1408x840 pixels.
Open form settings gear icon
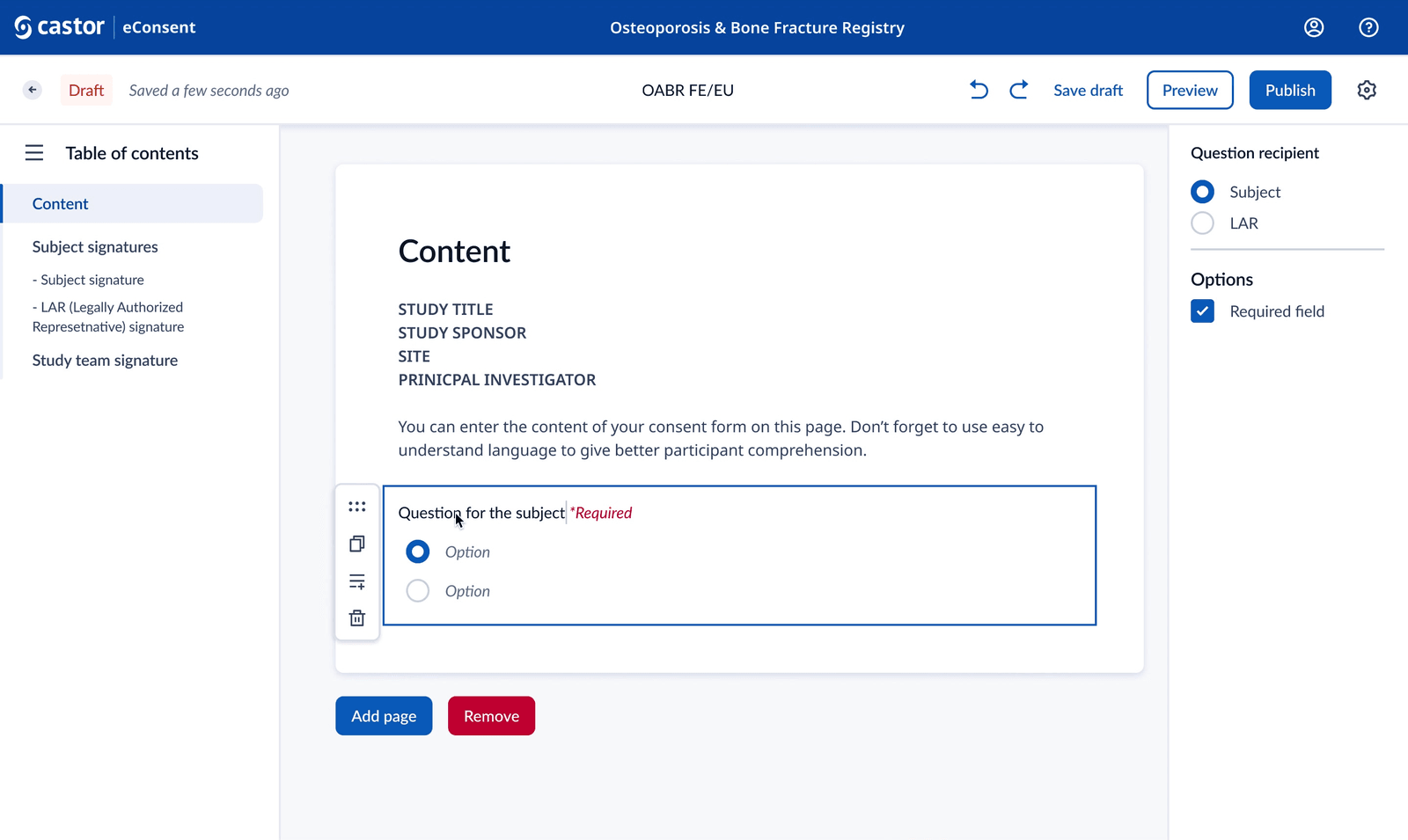click(x=1367, y=90)
